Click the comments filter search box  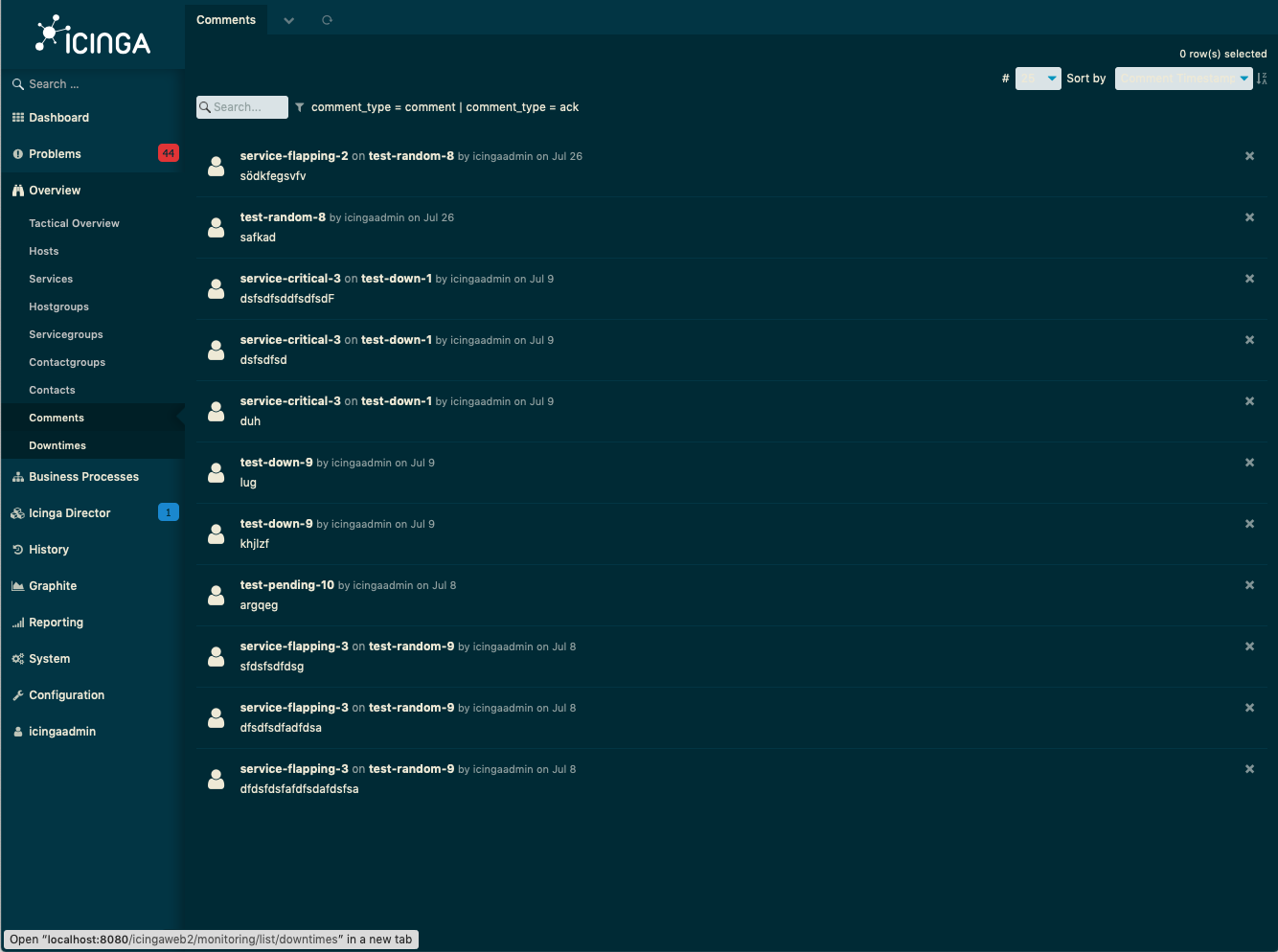tap(242, 107)
